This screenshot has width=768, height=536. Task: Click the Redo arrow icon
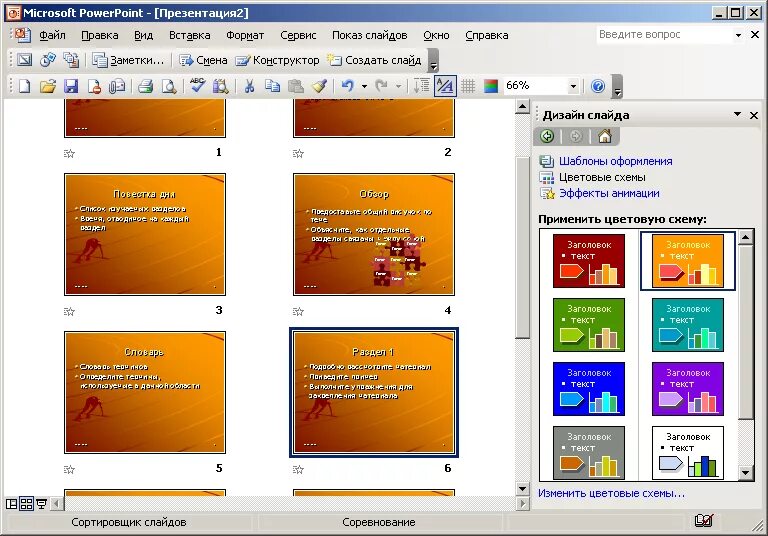(382, 86)
